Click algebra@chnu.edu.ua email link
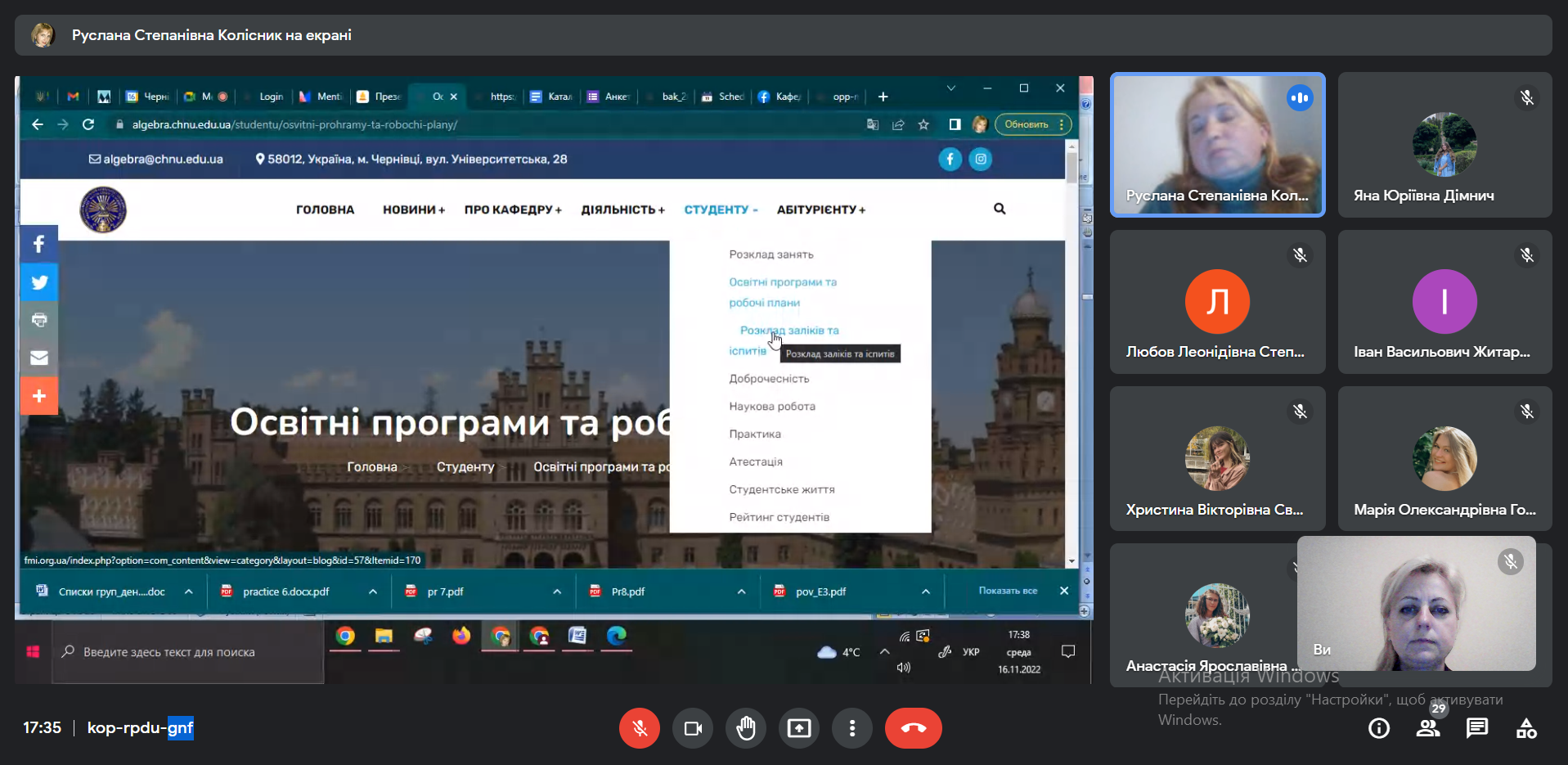1568x765 pixels. point(155,160)
